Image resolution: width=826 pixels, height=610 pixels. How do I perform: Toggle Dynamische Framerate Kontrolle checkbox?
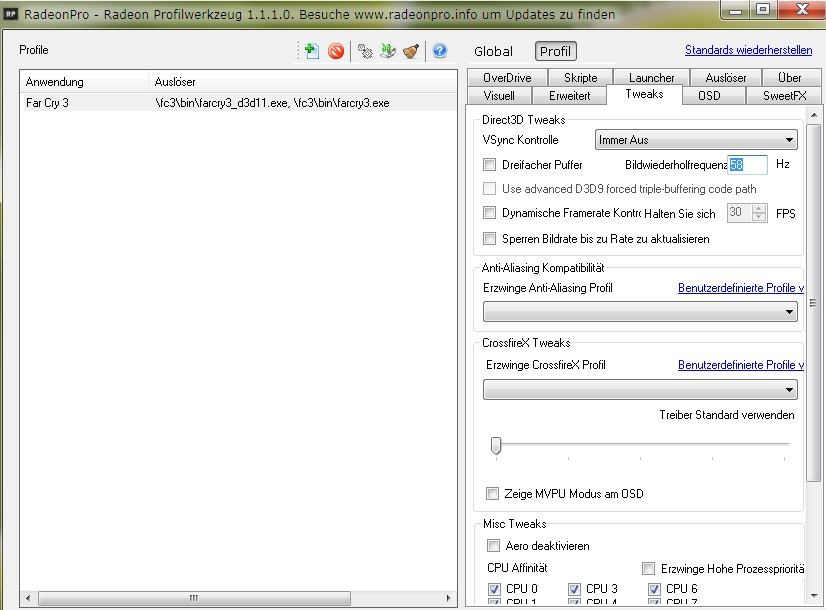coord(489,213)
